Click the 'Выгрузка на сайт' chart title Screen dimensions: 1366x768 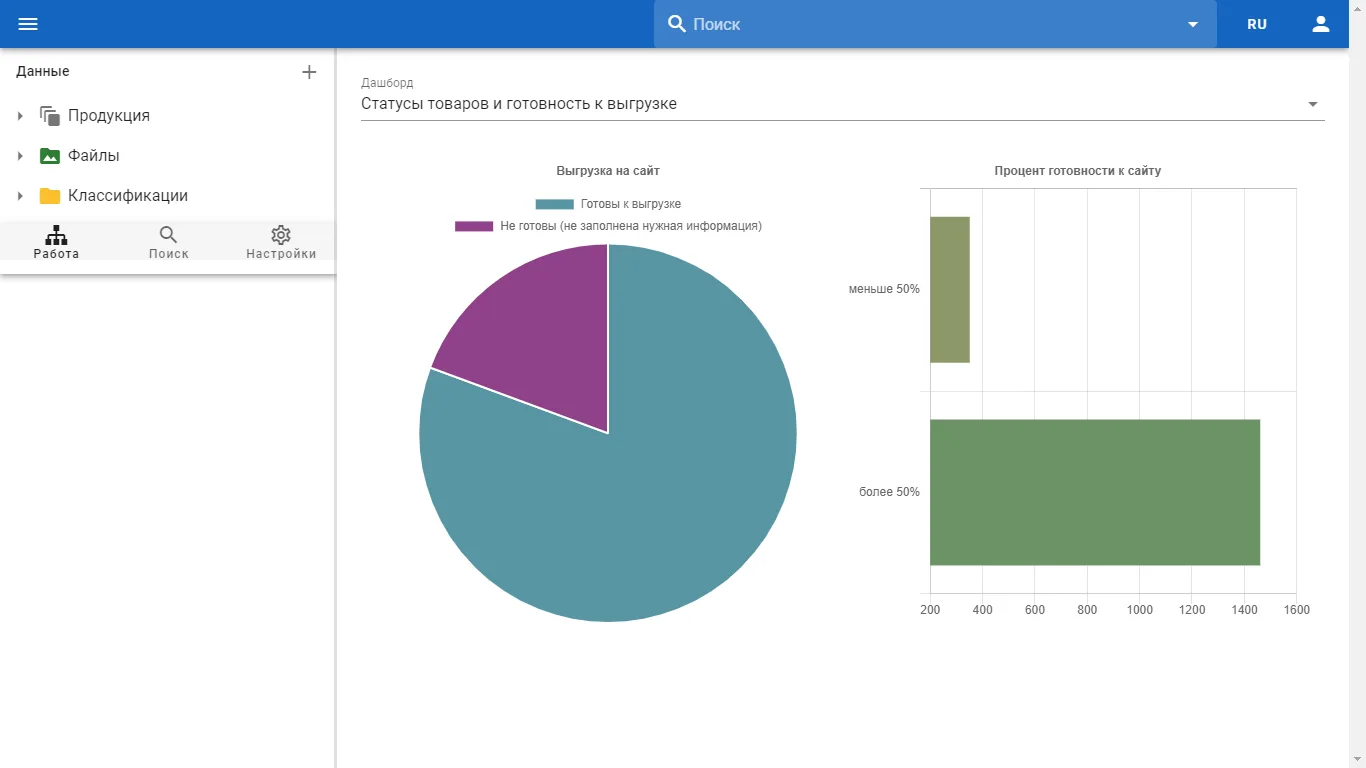point(608,171)
